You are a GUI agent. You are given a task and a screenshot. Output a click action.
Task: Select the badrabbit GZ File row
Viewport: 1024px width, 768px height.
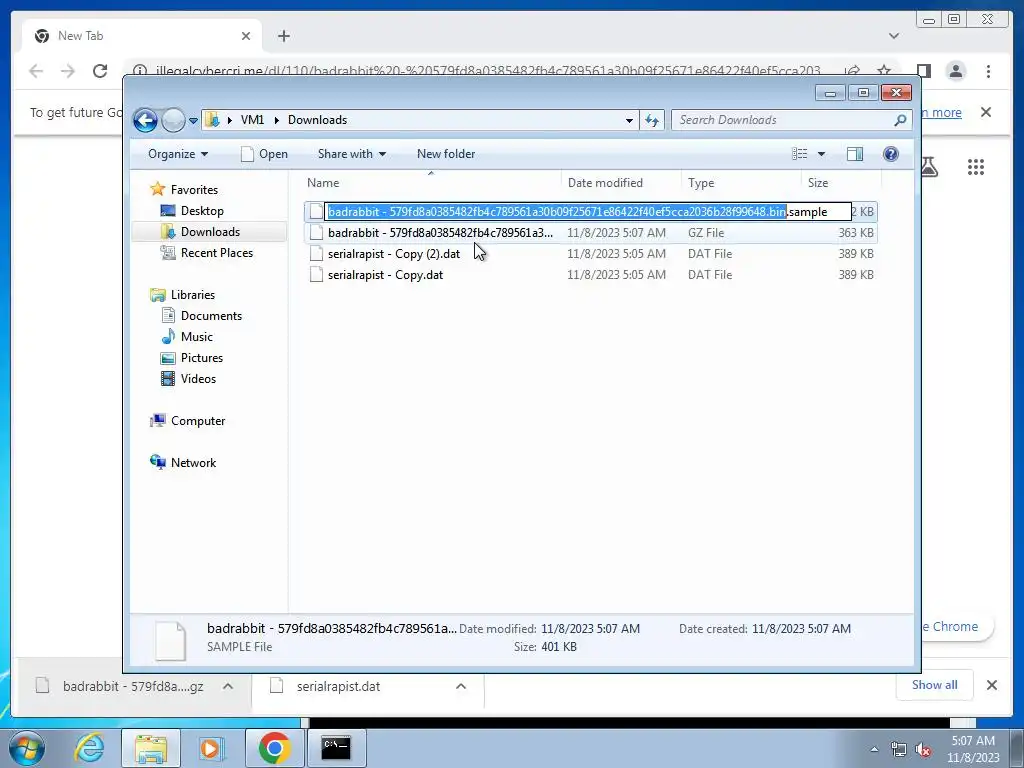(x=590, y=232)
